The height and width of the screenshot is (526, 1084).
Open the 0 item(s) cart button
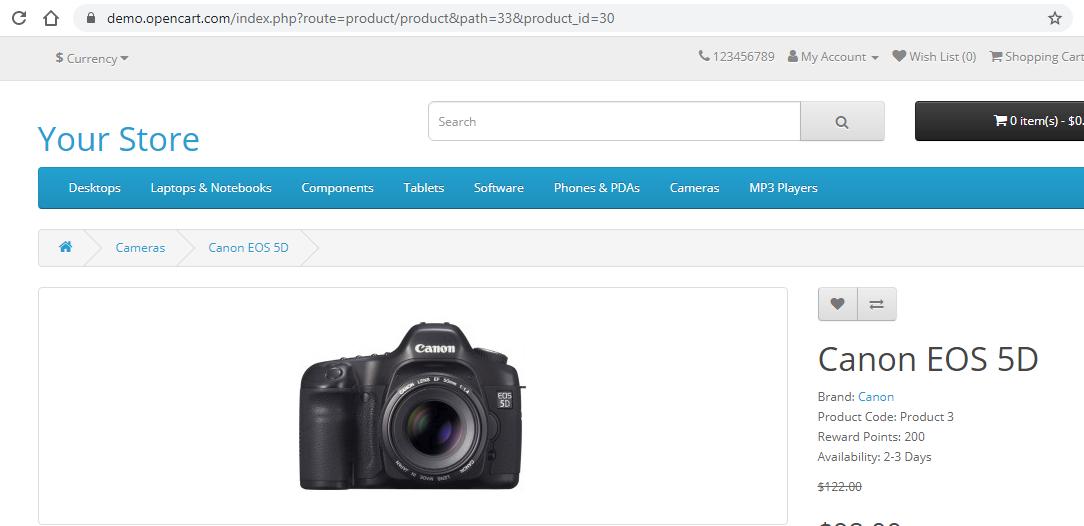coord(1000,121)
